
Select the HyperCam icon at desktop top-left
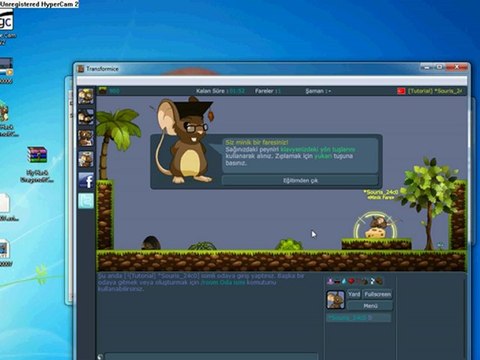(x=6, y=20)
